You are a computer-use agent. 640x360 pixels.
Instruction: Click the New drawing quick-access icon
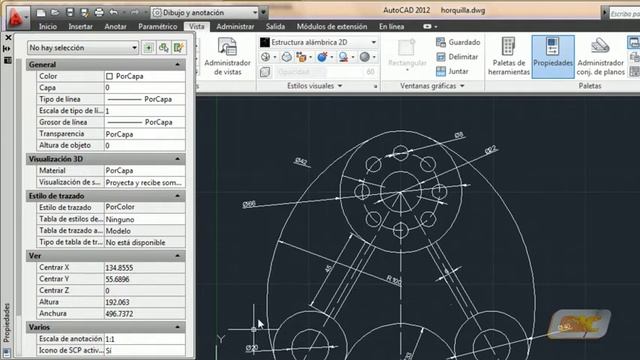point(41,13)
